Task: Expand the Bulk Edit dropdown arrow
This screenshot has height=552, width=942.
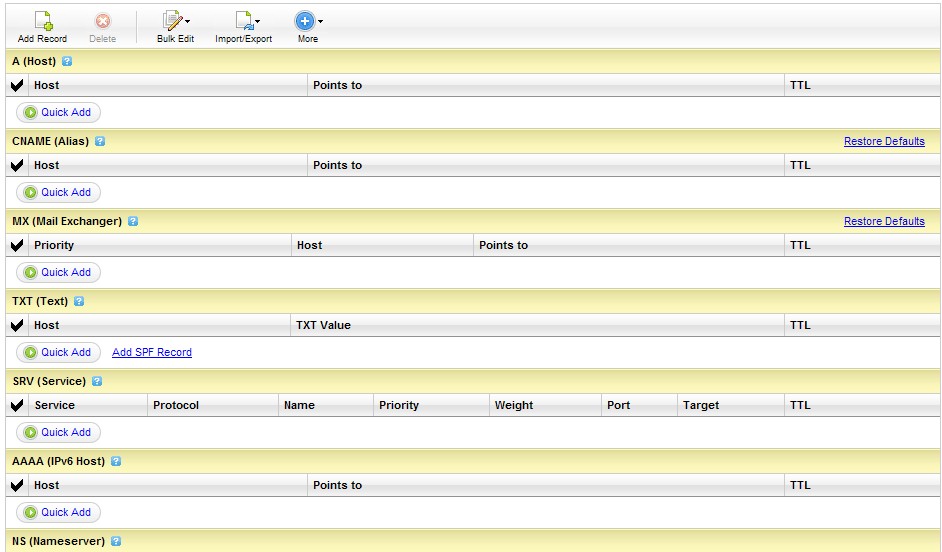Action: point(187,22)
